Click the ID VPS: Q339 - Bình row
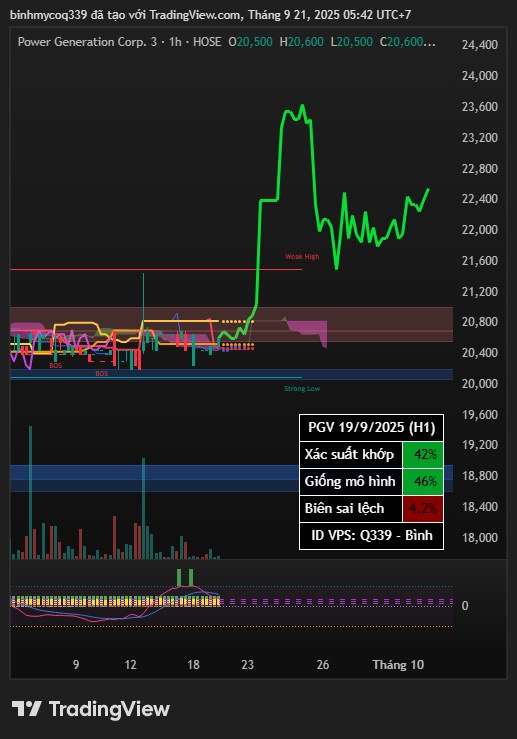Viewport: 517px width, 739px height. click(x=371, y=535)
